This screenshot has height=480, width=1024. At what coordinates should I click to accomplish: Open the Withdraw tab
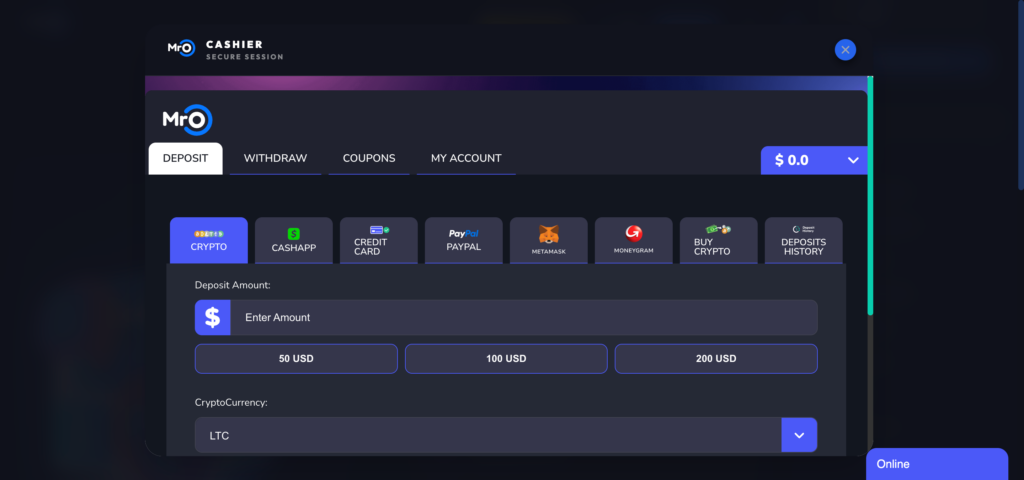coord(276,159)
